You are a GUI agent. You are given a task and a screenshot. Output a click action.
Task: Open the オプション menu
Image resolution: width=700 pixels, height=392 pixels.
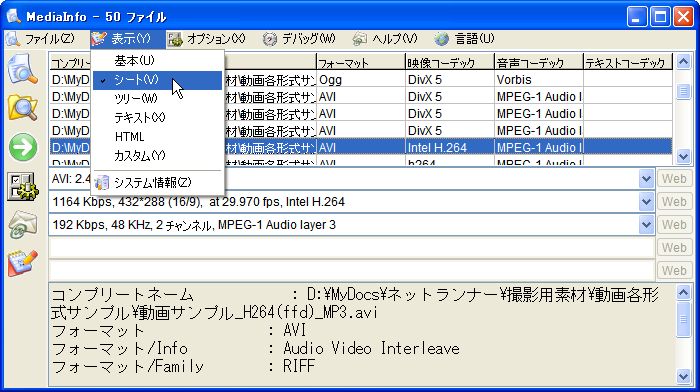click(x=207, y=39)
